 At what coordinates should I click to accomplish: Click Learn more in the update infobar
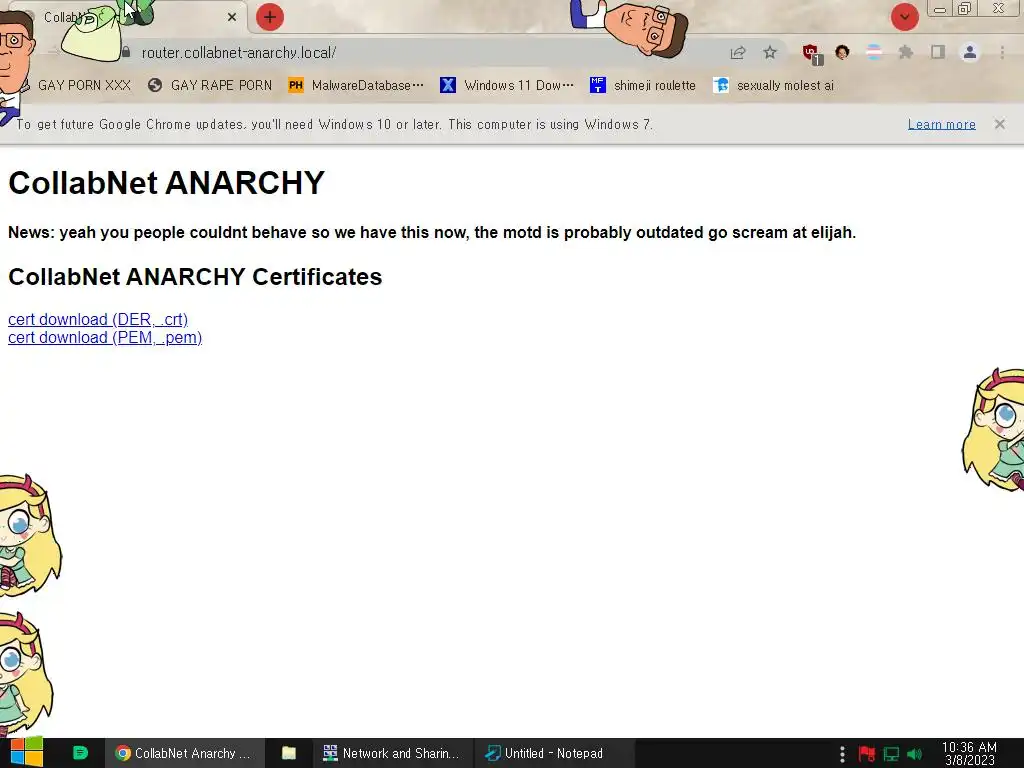pyautogui.click(x=941, y=124)
